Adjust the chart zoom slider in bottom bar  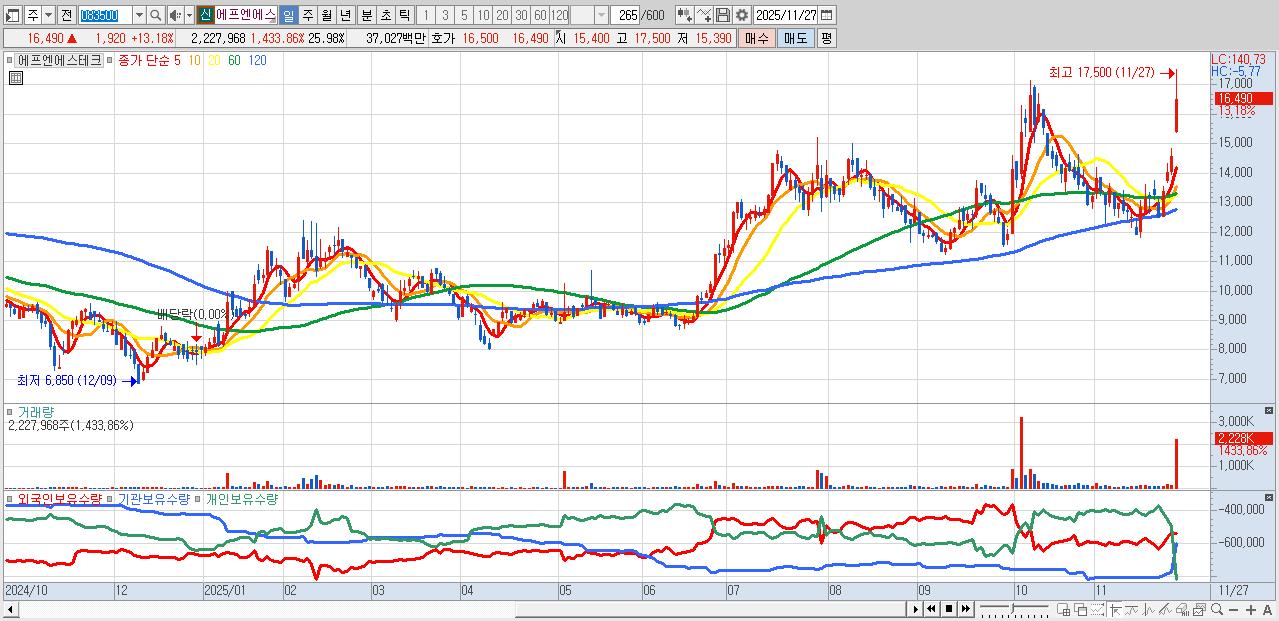point(1014,609)
